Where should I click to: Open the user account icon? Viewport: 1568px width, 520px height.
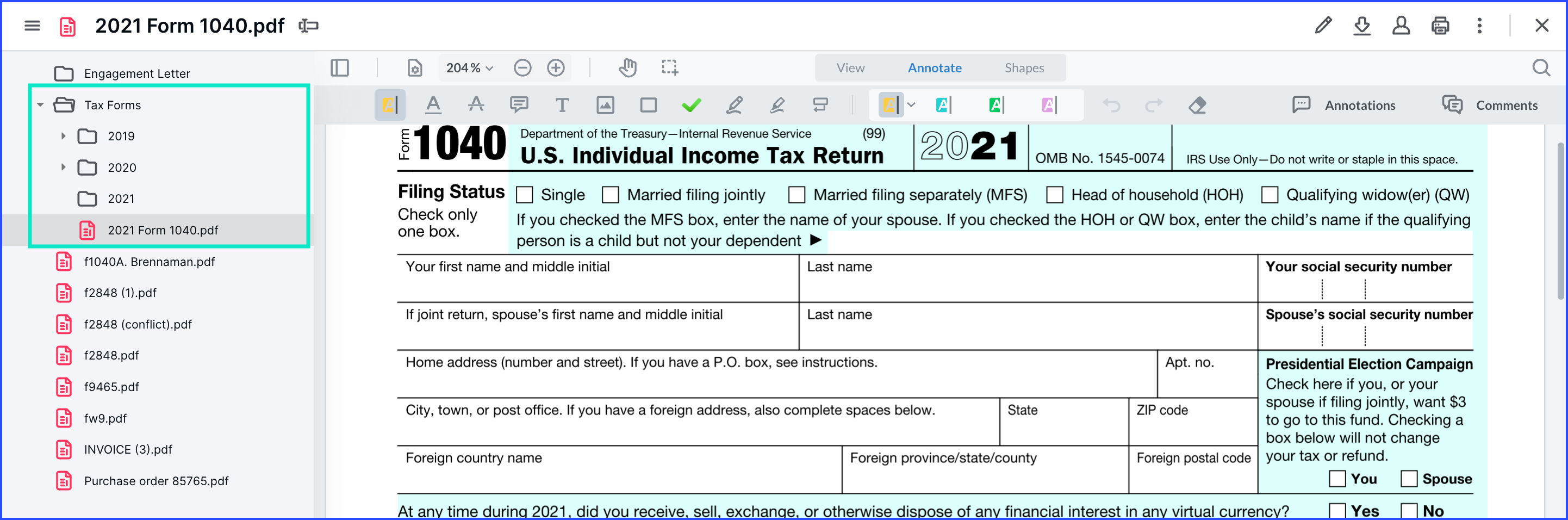coord(1401,26)
